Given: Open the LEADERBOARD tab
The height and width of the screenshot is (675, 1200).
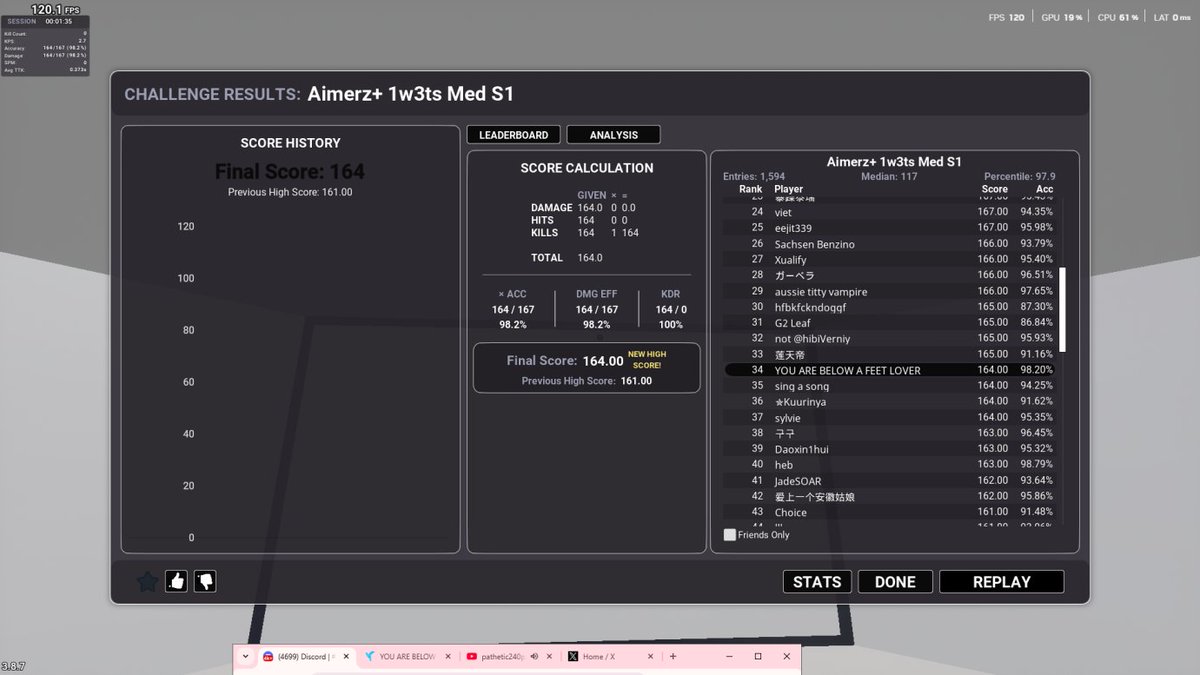Looking at the screenshot, I should coord(513,135).
